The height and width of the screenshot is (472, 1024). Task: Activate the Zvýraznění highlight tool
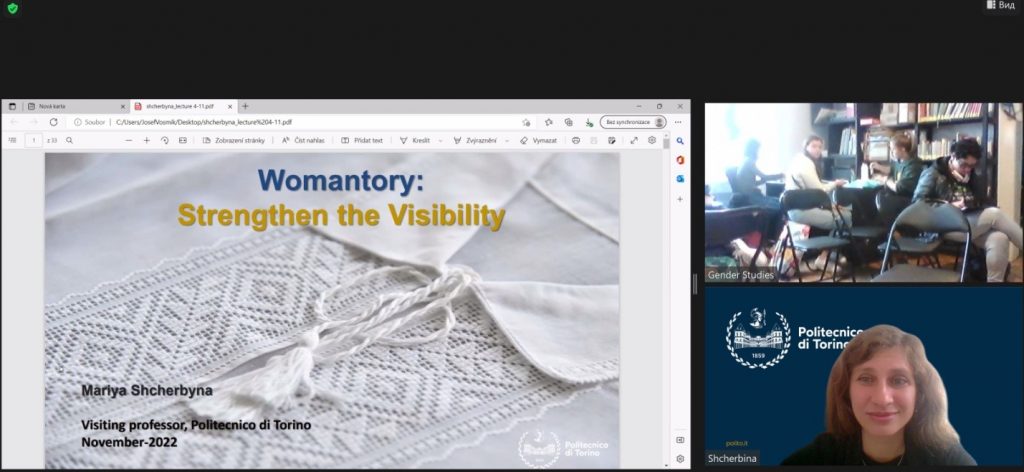click(475, 140)
